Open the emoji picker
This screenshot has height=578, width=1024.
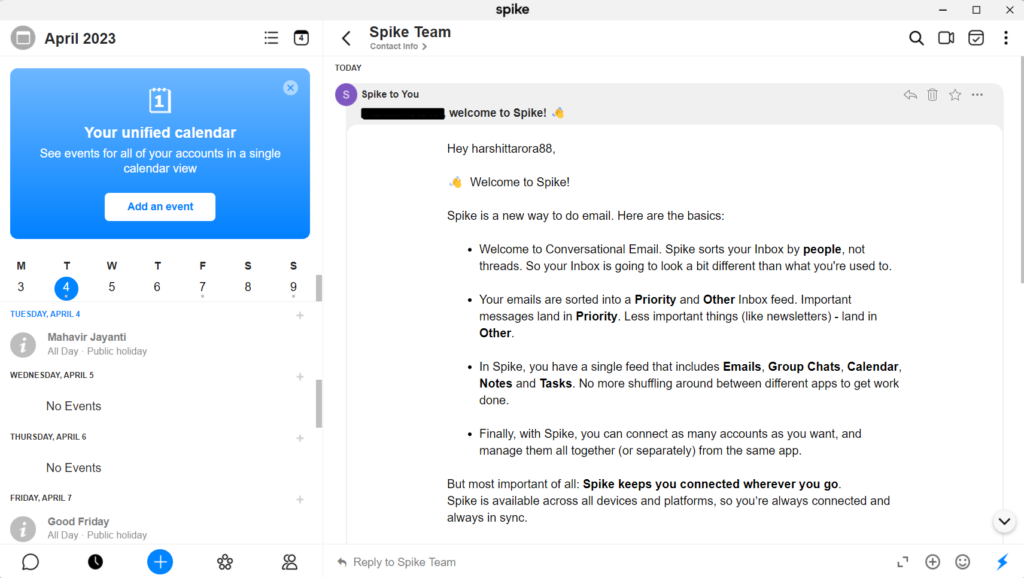(x=963, y=562)
